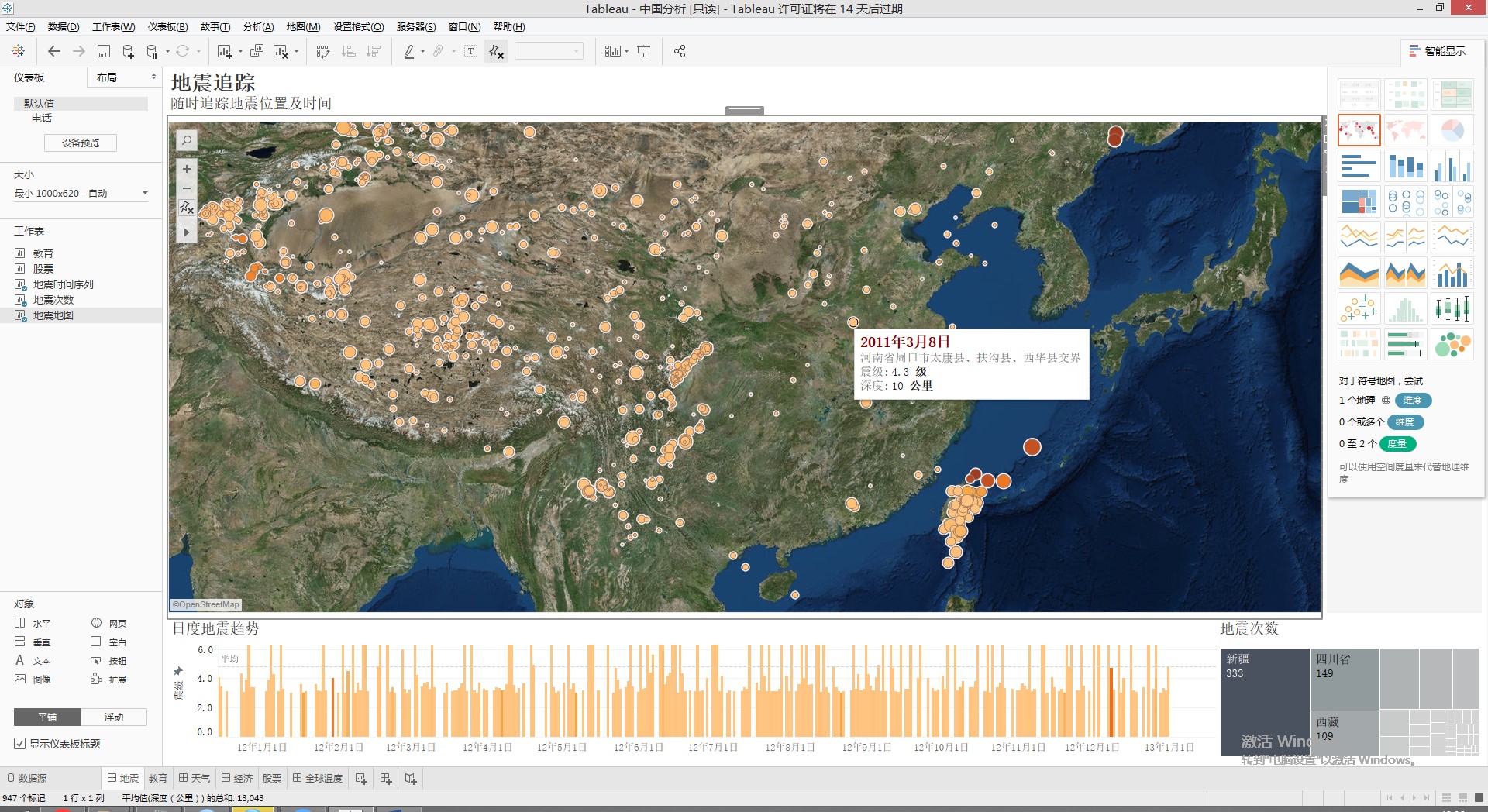Click new dashboard tab icon at bottom

click(x=386, y=779)
